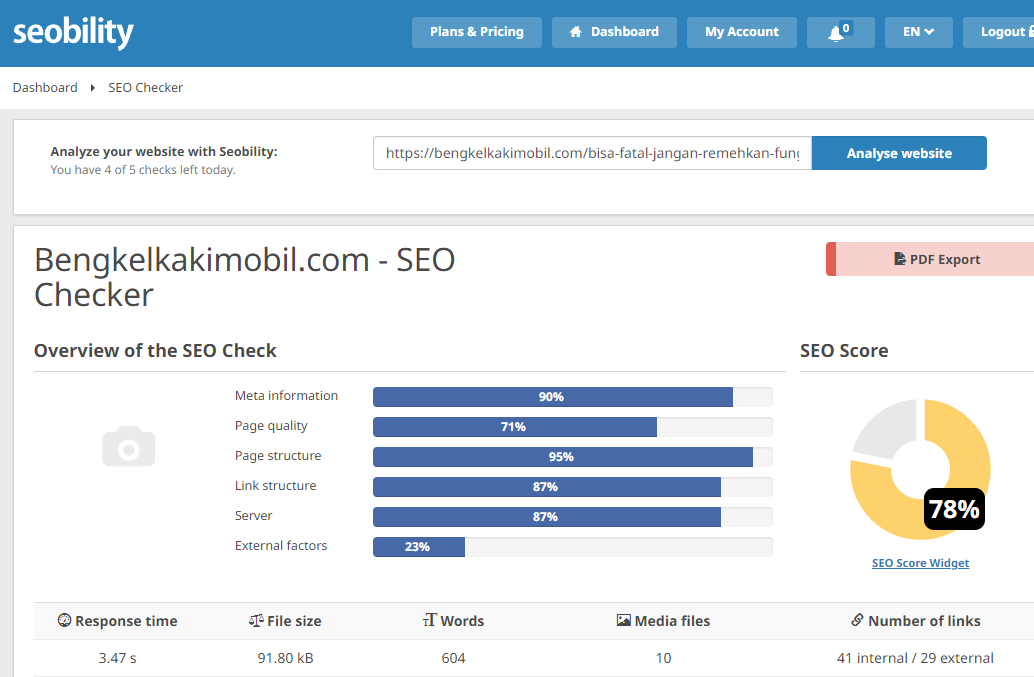The image size is (1034, 677).
Task: Click the File size scales icon
Action: (x=256, y=620)
